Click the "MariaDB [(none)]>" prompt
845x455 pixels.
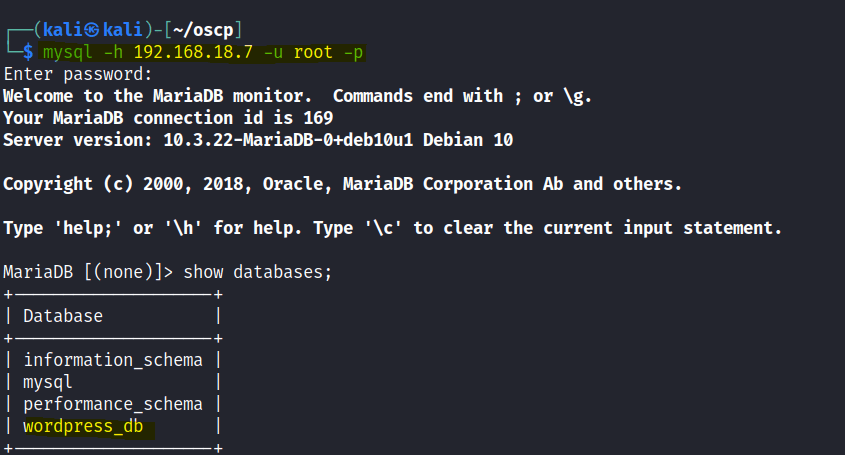(88, 272)
